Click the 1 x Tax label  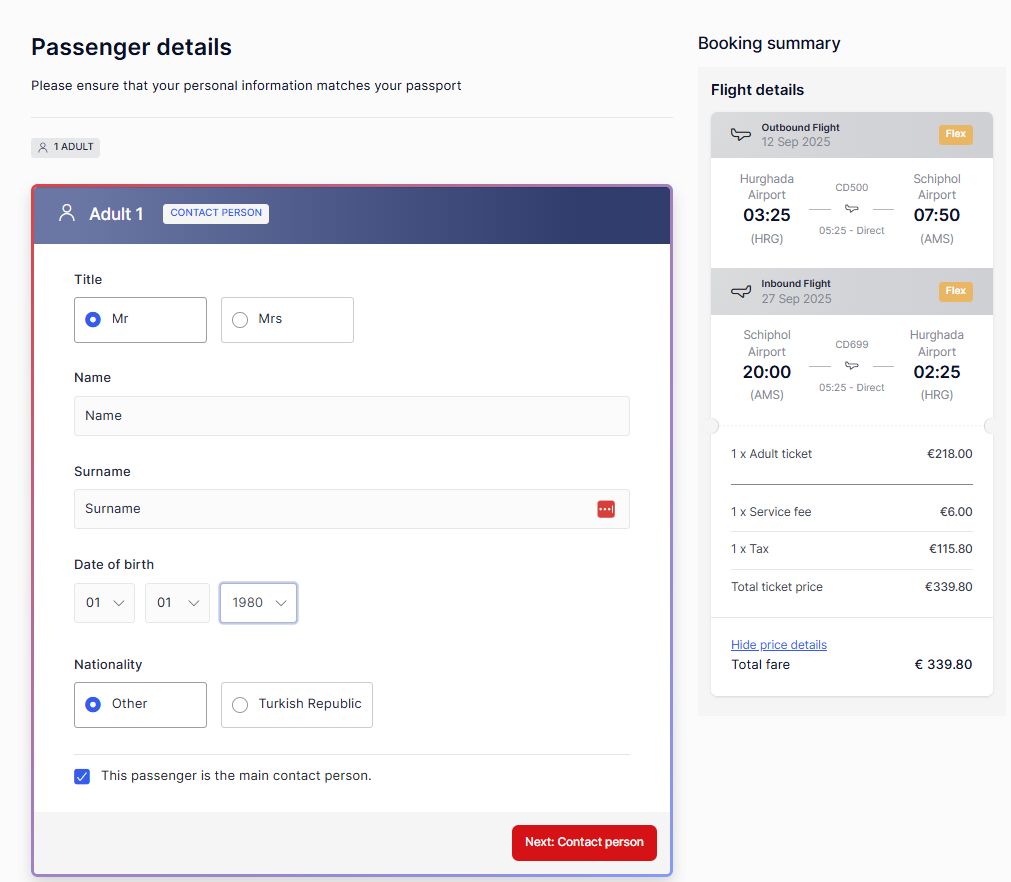749,549
